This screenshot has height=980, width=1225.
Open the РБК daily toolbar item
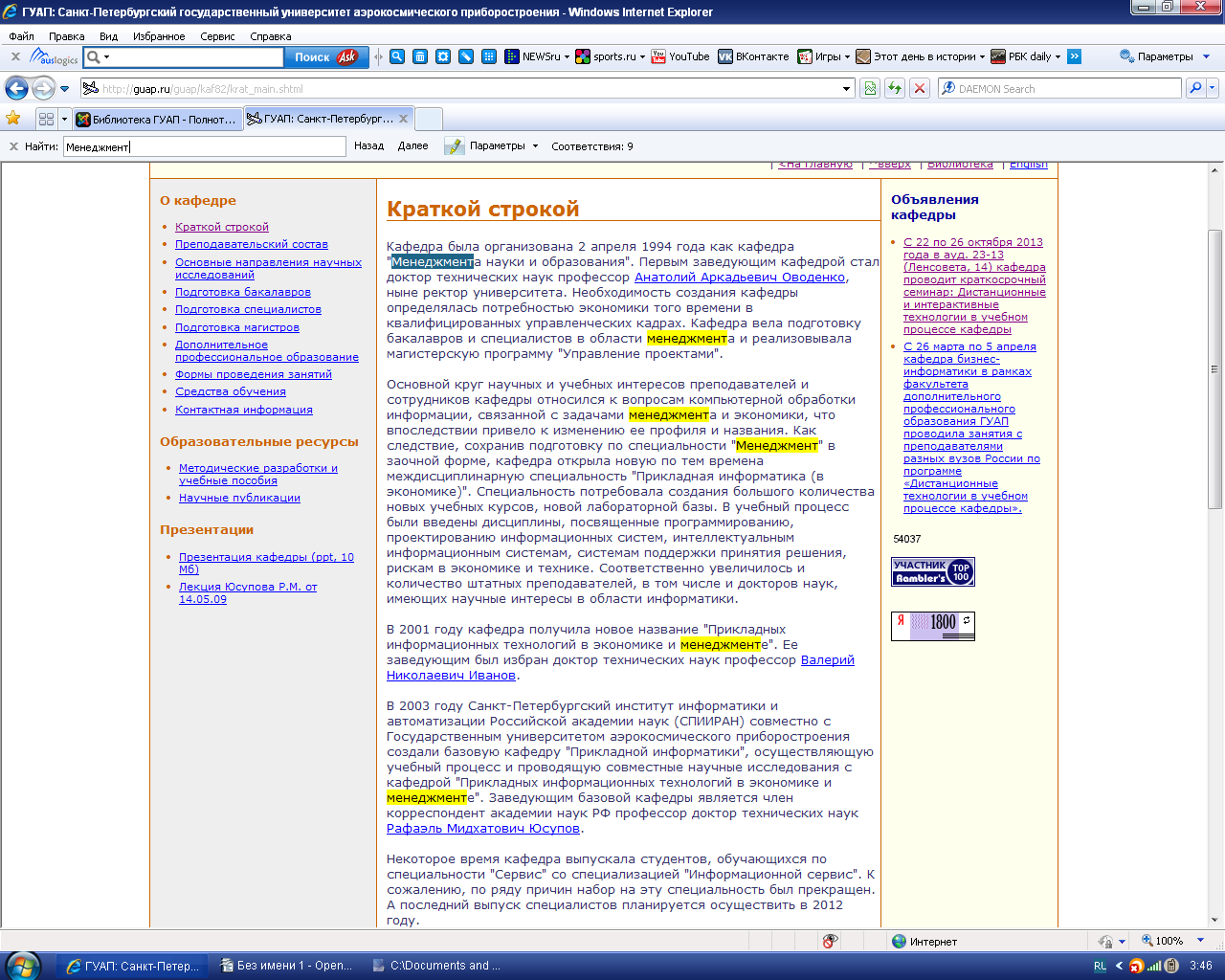[x=1025, y=56]
